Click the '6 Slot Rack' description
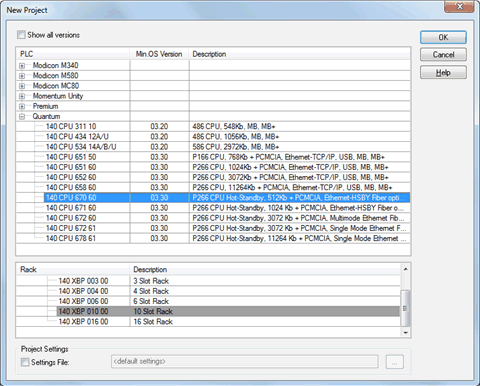This screenshot has height=386, width=480. 151,301
